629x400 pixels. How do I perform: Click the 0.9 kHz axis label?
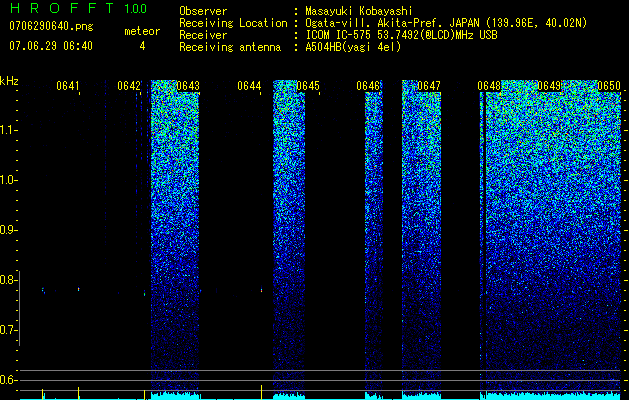(8, 230)
